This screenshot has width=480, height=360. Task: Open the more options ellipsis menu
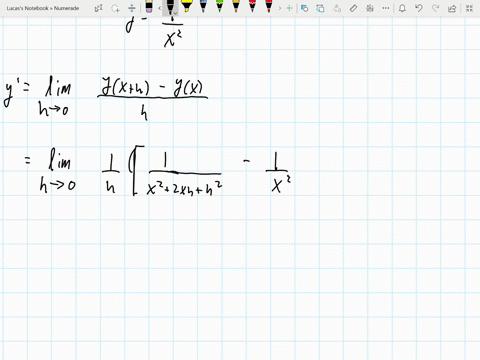386,8
